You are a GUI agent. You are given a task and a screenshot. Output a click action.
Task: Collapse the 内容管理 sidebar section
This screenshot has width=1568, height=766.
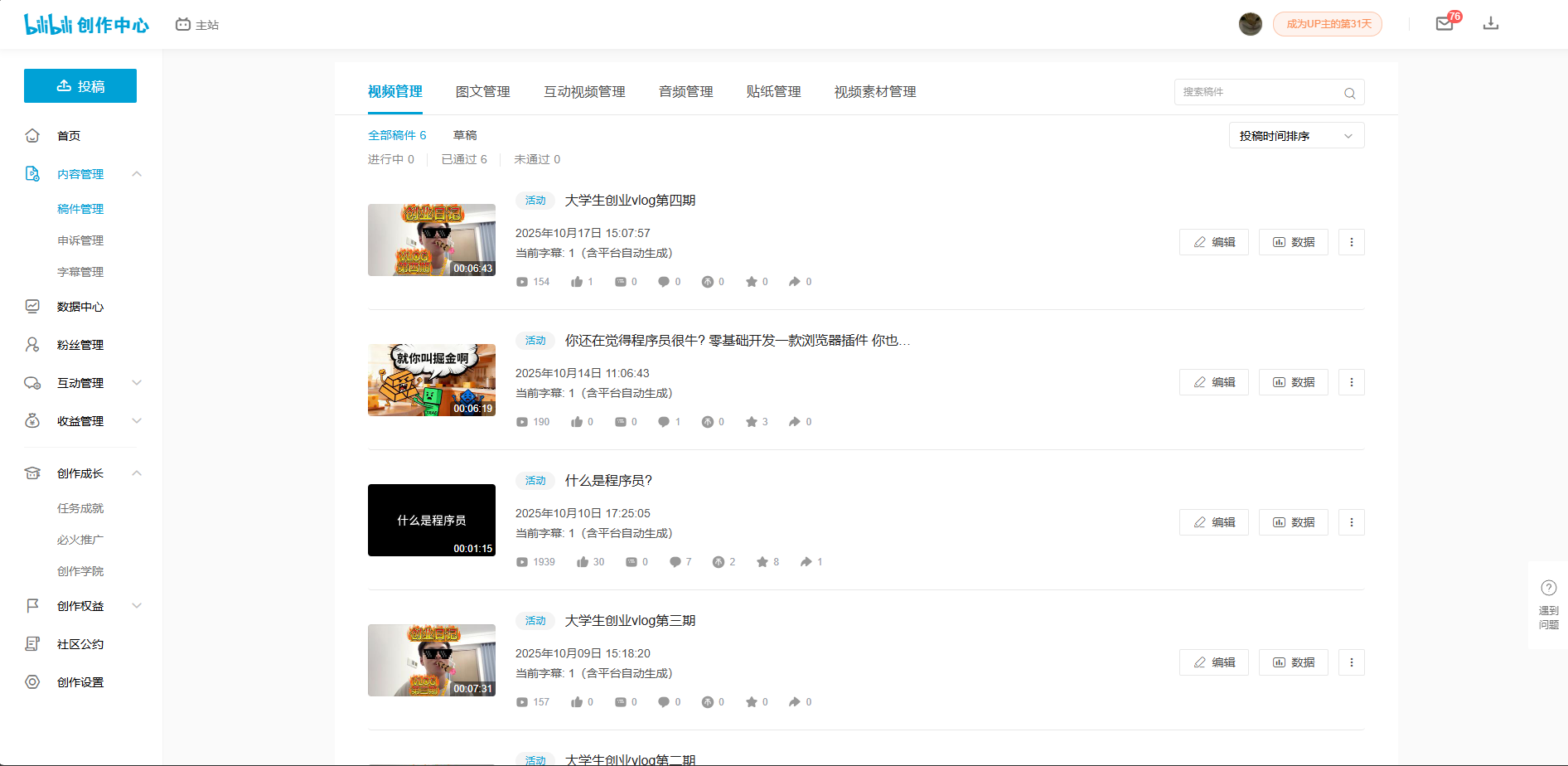pyautogui.click(x=137, y=173)
